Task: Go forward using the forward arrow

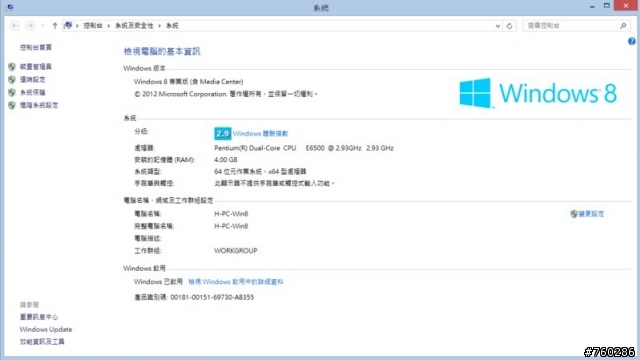Action: pyautogui.click(x=30, y=26)
